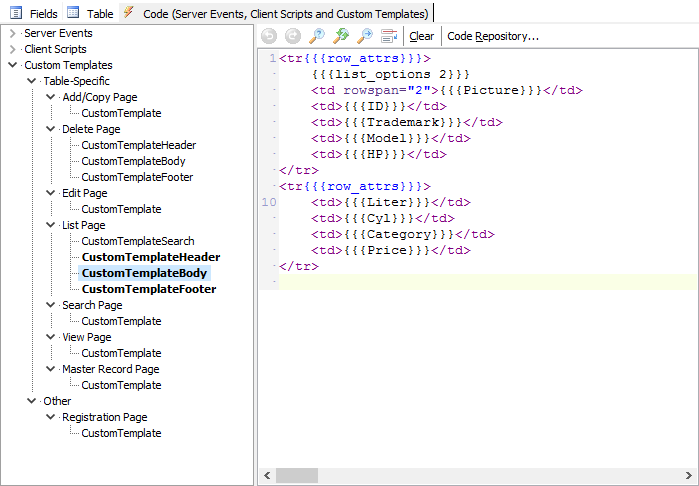The image size is (699, 486).
Task: Expand the Client Scripts tree node
Action: 12,49
